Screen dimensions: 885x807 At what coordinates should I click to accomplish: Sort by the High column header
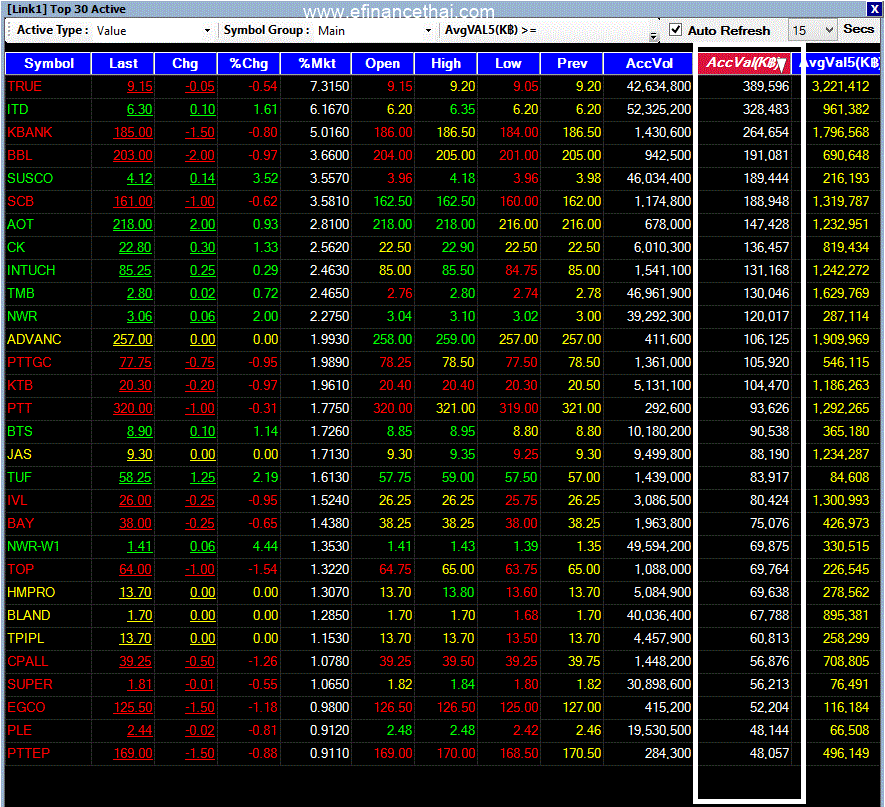(446, 63)
